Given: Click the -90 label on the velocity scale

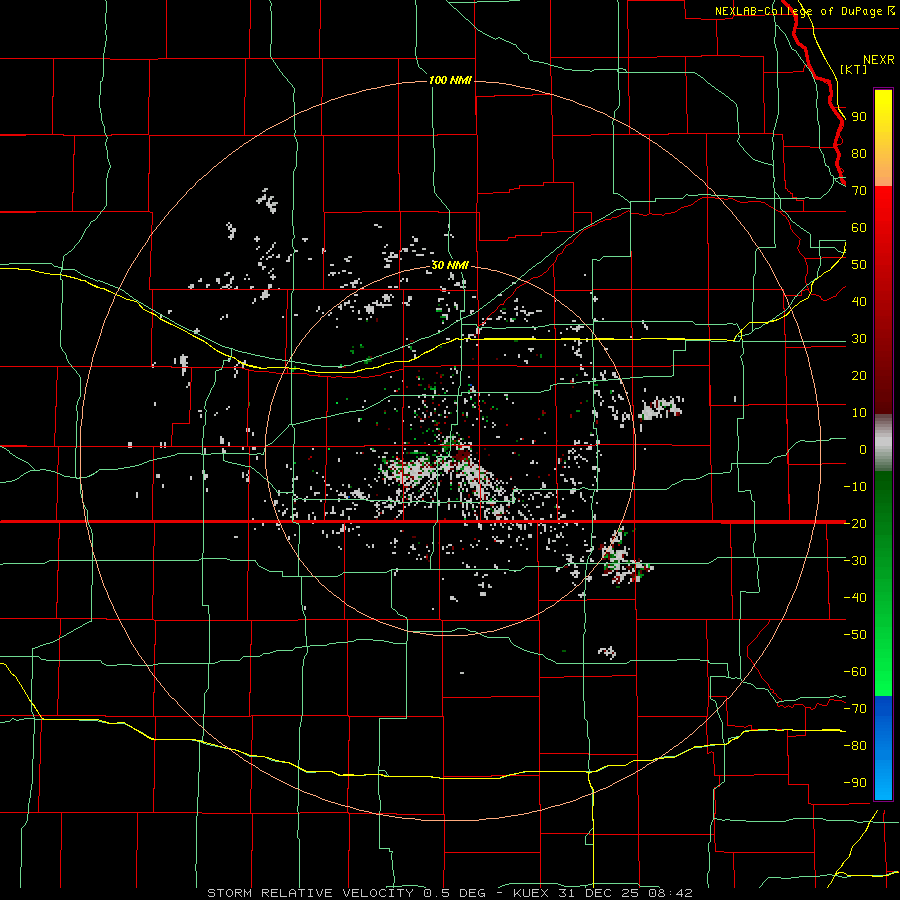Looking at the screenshot, I should point(855,782).
